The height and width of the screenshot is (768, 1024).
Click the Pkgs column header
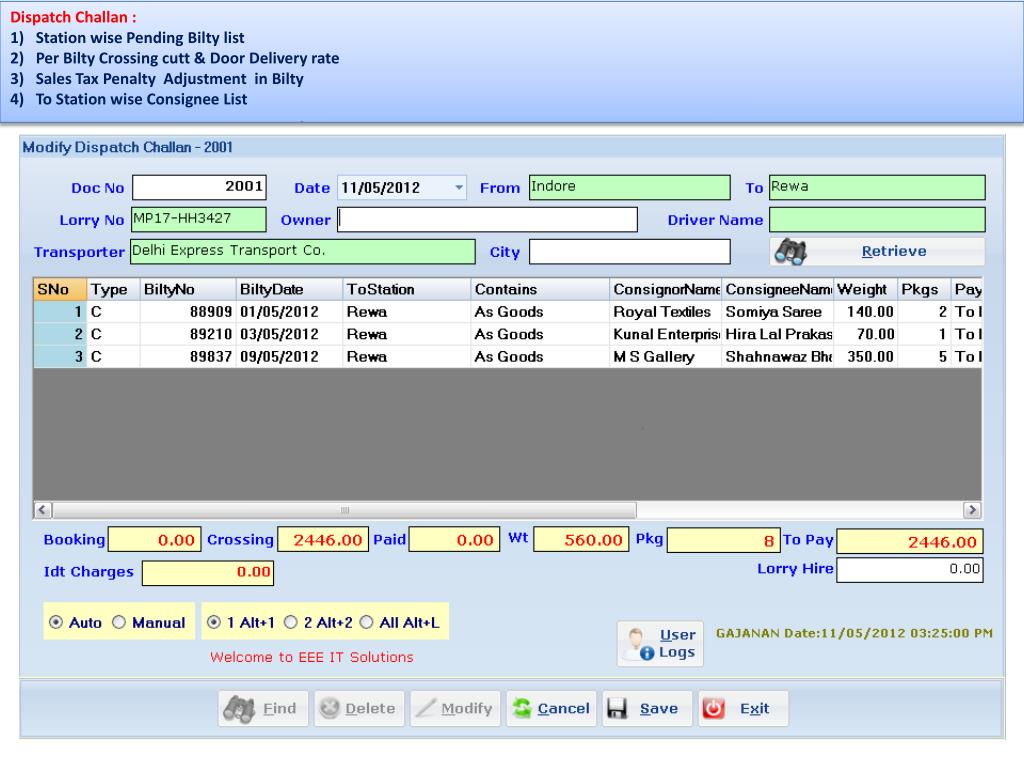point(924,289)
